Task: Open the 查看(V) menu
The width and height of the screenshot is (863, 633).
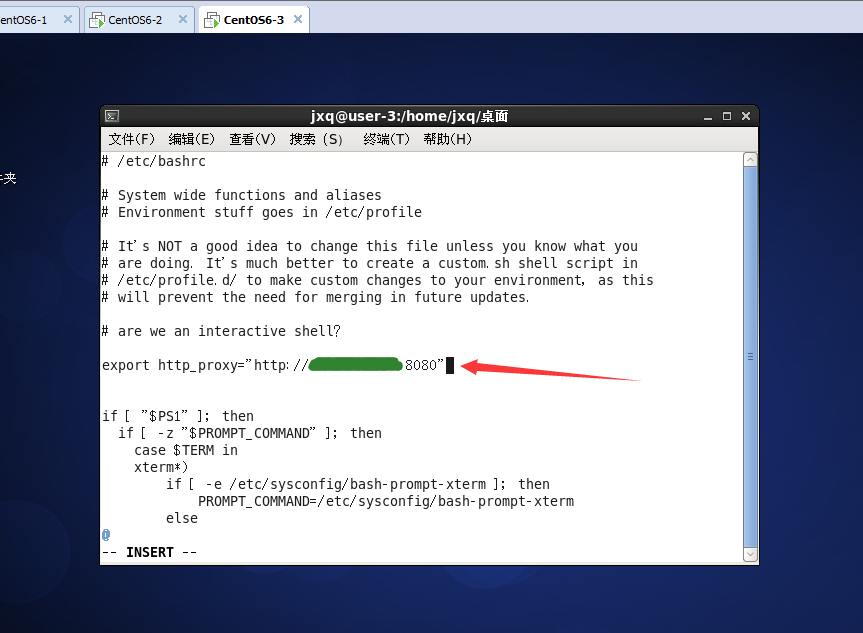Action: pyautogui.click(x=252, y=139)
